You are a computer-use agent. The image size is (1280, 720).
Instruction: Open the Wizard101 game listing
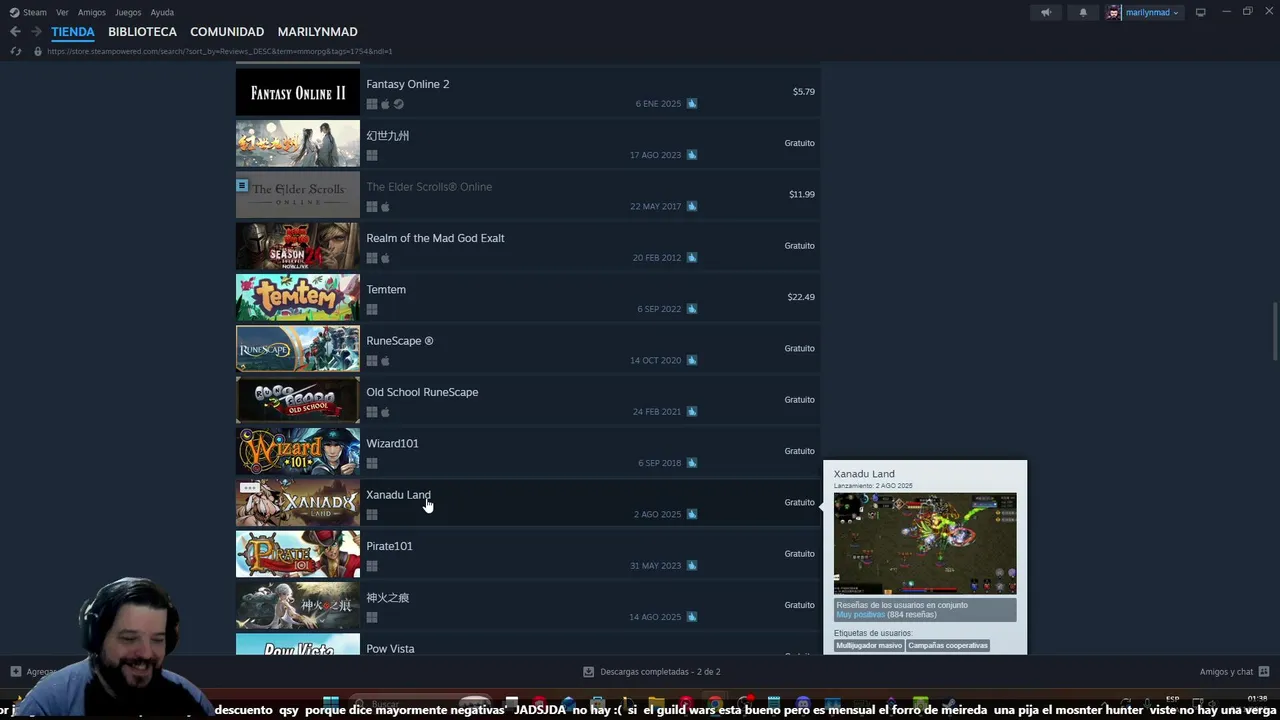528,451
